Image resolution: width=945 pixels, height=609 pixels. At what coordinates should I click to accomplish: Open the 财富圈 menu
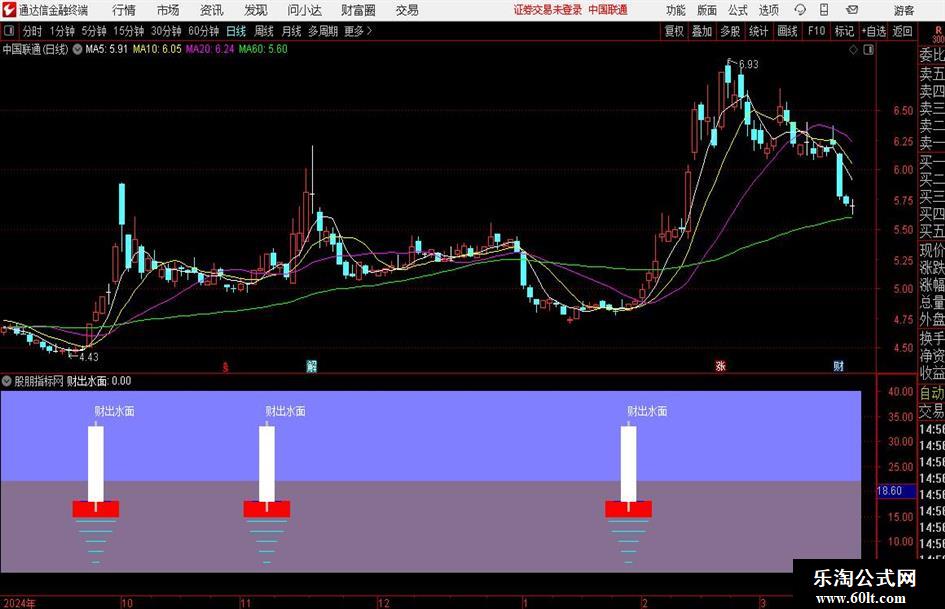358,10
